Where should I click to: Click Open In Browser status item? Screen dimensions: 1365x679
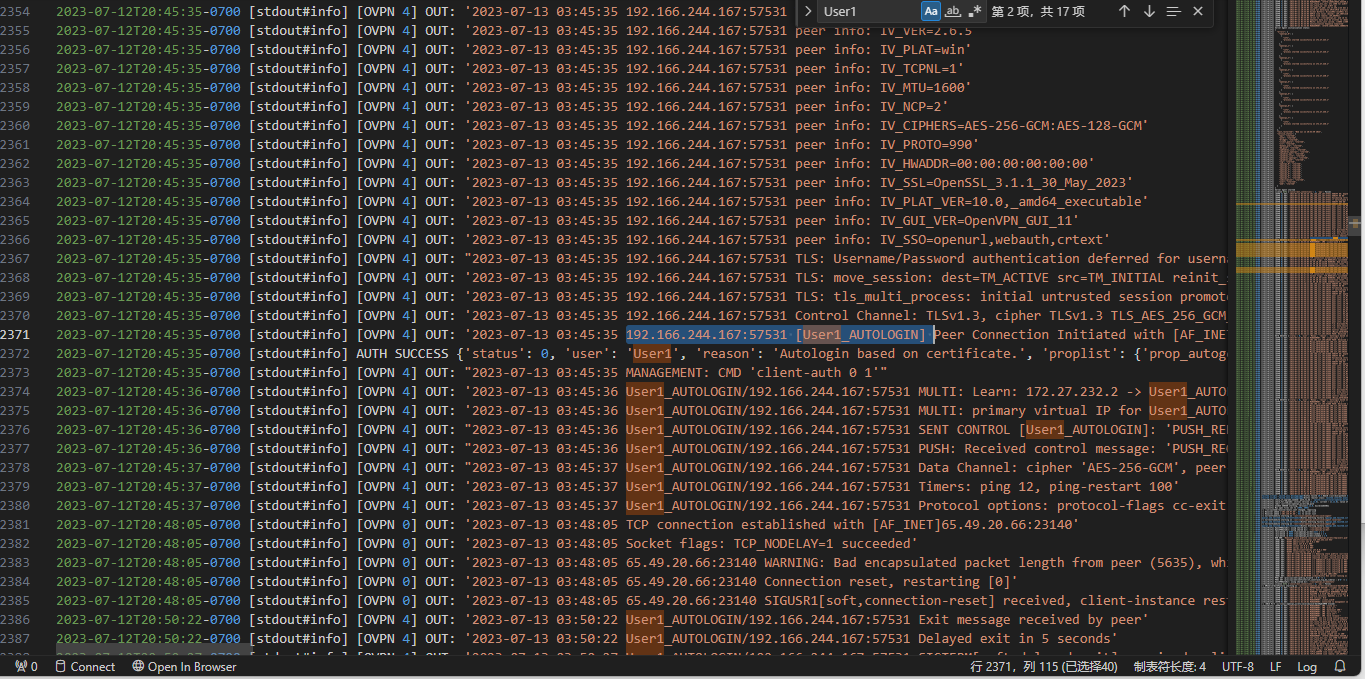tap(184, 667)
